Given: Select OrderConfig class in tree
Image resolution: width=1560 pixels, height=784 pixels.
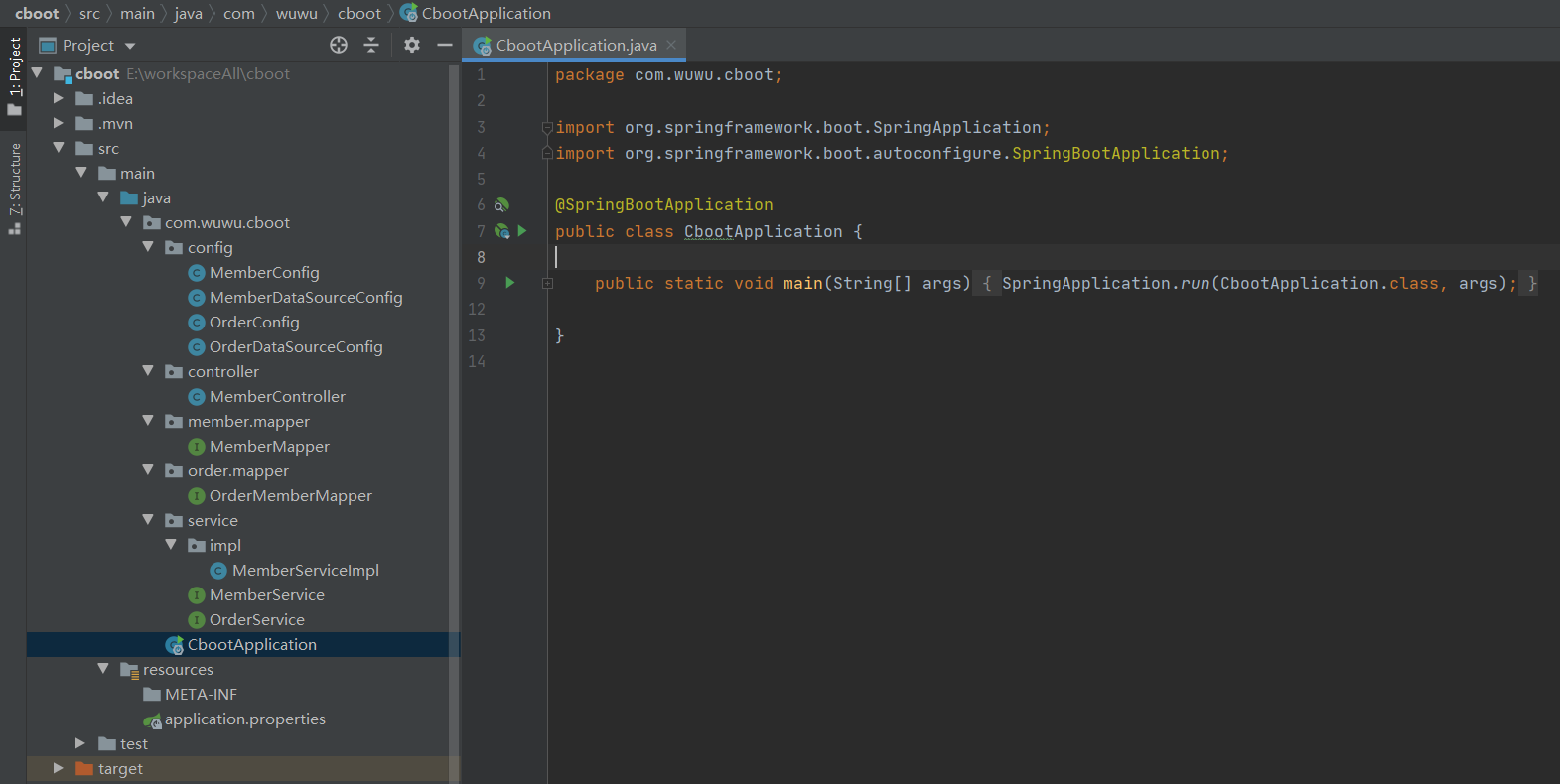Looking at the screenshot, I should point(254,322).
